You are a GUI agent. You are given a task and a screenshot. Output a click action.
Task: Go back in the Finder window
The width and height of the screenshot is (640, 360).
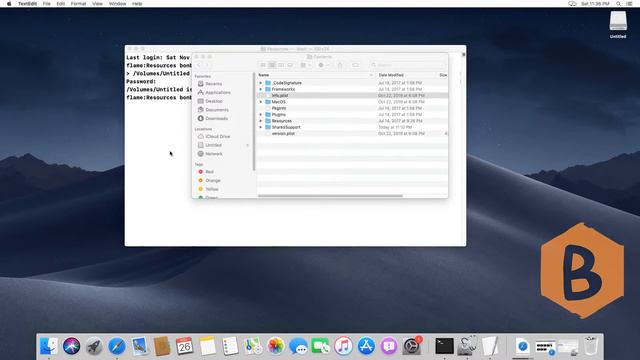tap(199, 65)
